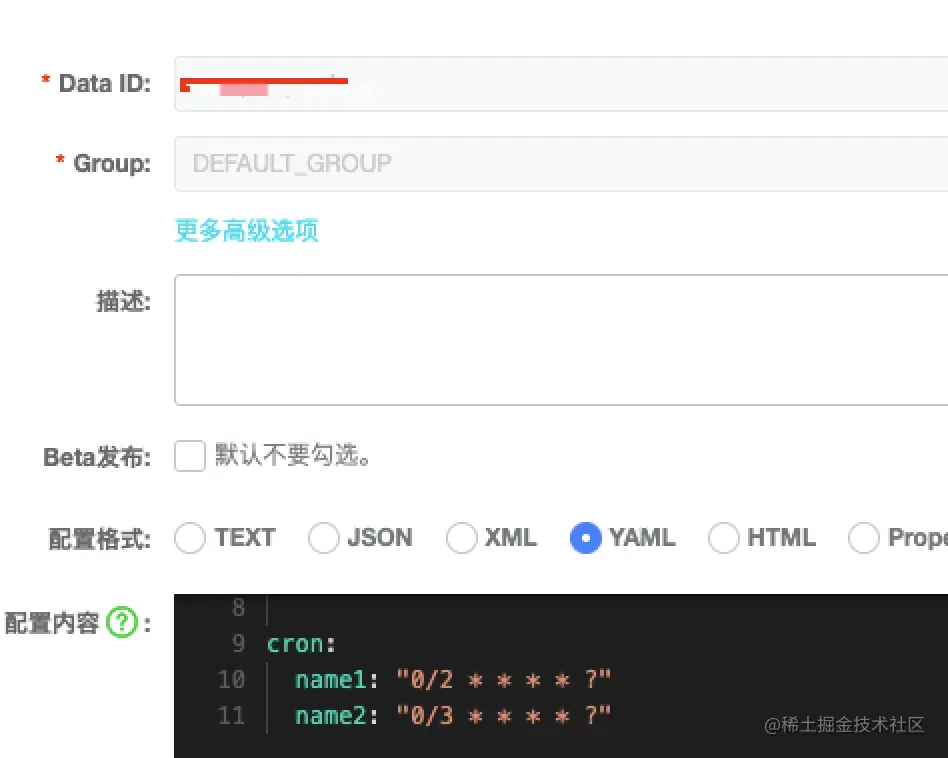Image resolution: width=948 pixels, height=758 pixels.
Task: Select the HTML format radio button
Action: (x=724, y=537)
